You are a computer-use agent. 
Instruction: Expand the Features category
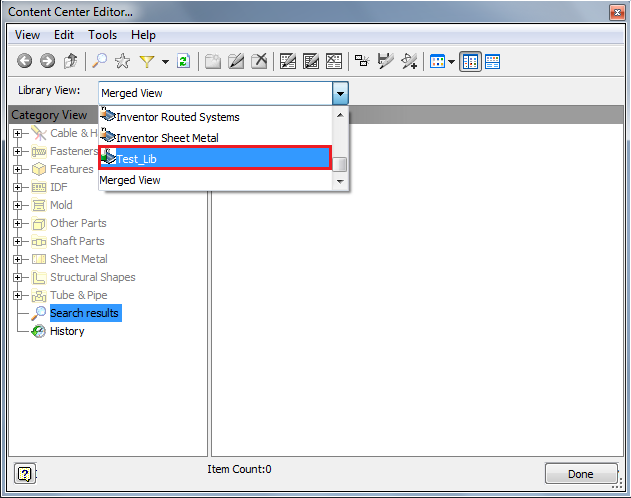coord(17,169)
